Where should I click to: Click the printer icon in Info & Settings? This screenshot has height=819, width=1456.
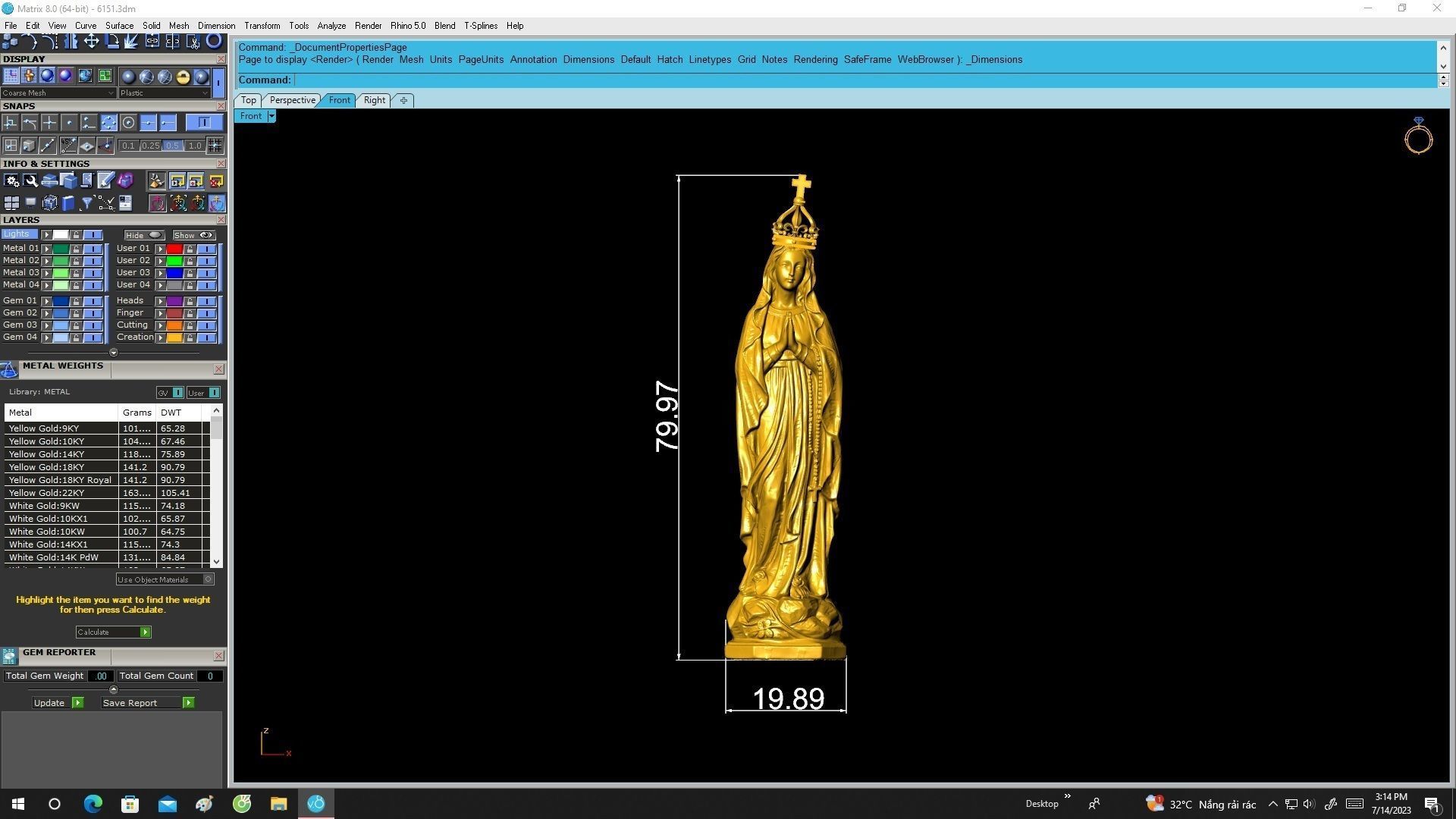(49, 180)
